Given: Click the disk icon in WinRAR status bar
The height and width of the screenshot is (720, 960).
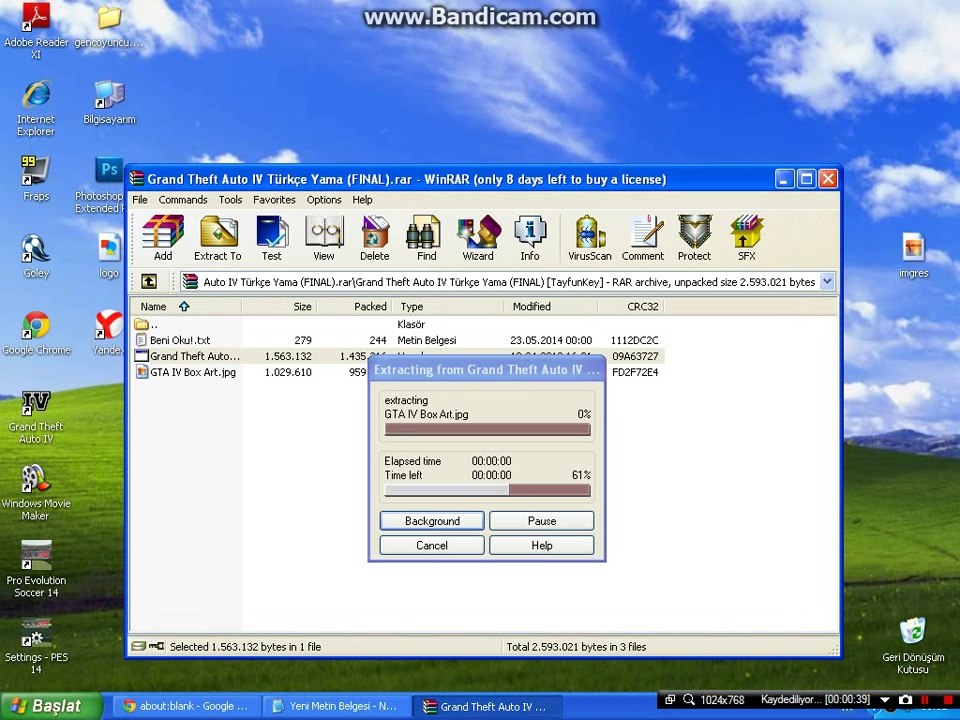Looking at the screenshot, I should click(x=139, y=646).
